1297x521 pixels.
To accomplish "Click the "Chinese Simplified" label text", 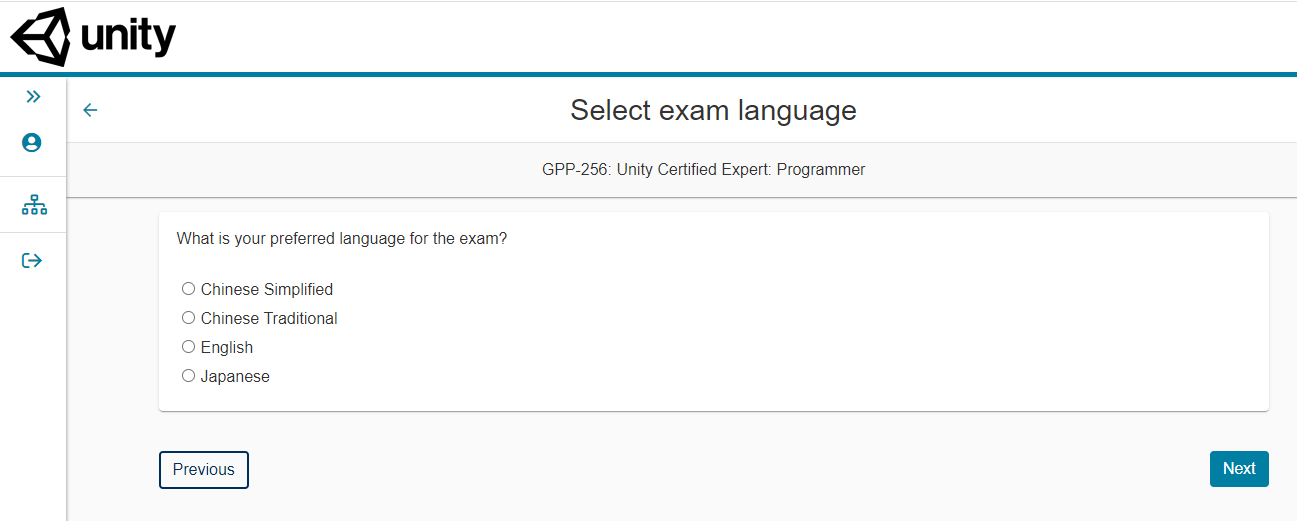I will pos(267,290).
